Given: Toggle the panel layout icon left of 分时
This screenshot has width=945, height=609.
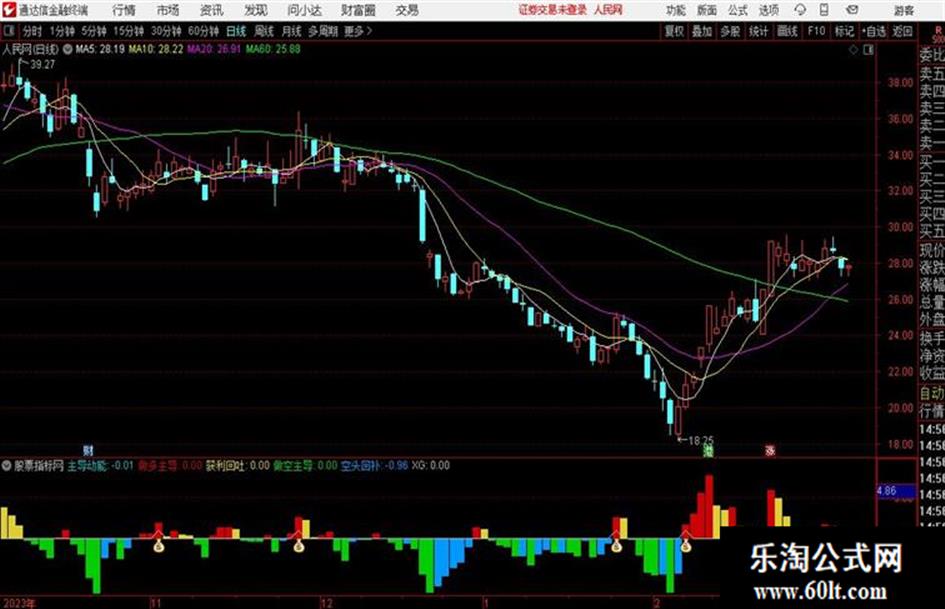Looking at the screenshot, I should pyautogui.click(x=8, y=31).
